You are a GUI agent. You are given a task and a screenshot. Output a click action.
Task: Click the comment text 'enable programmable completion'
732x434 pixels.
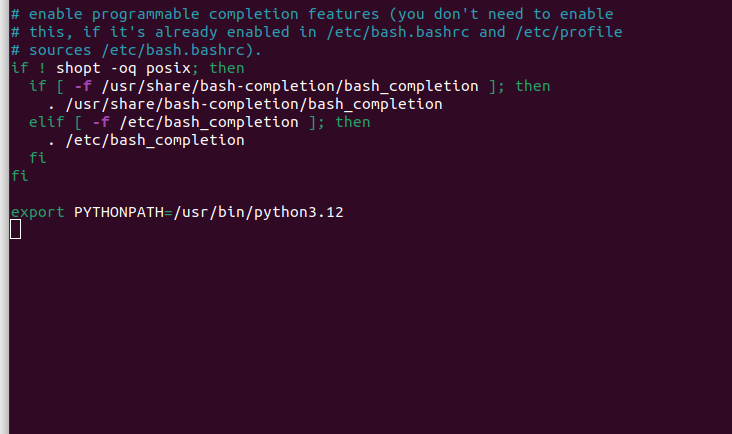[x=163, y=14]
